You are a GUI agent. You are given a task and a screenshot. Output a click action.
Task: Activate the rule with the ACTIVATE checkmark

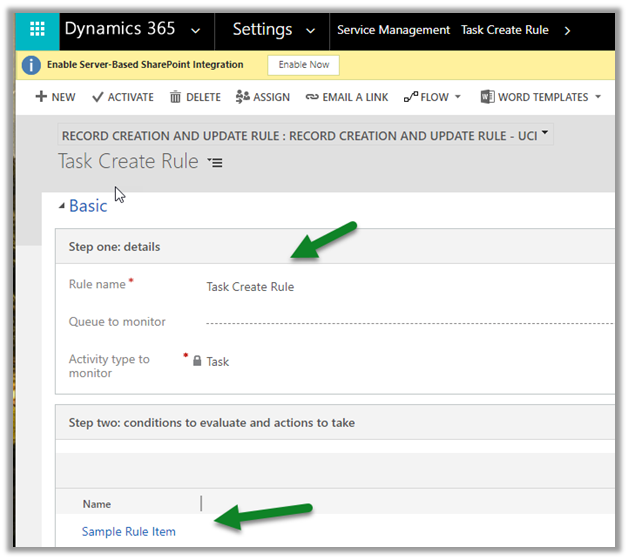(x=122, y=97)
